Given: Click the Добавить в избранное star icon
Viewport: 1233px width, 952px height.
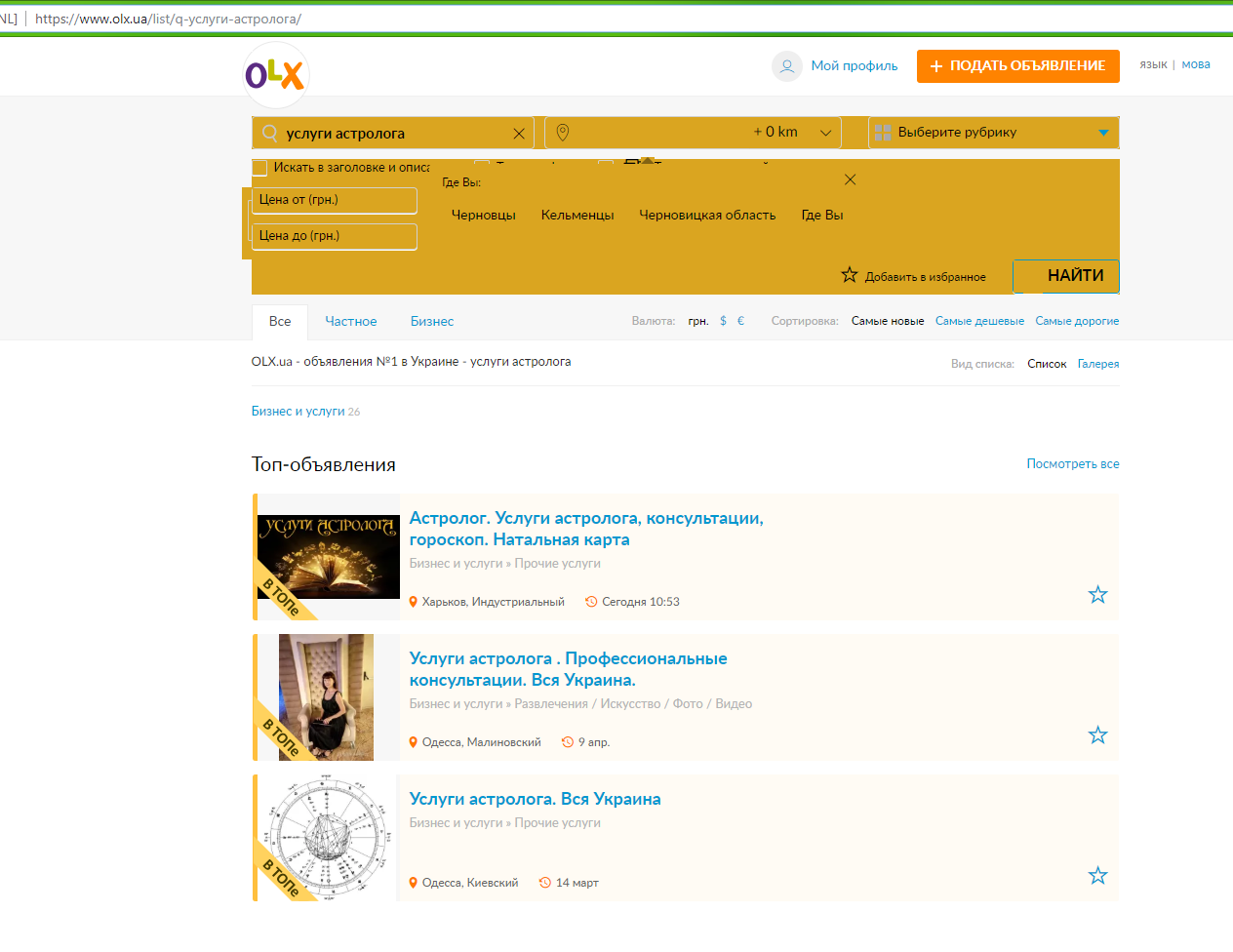Looking at the screenshot, I should [x=850, y=276].
